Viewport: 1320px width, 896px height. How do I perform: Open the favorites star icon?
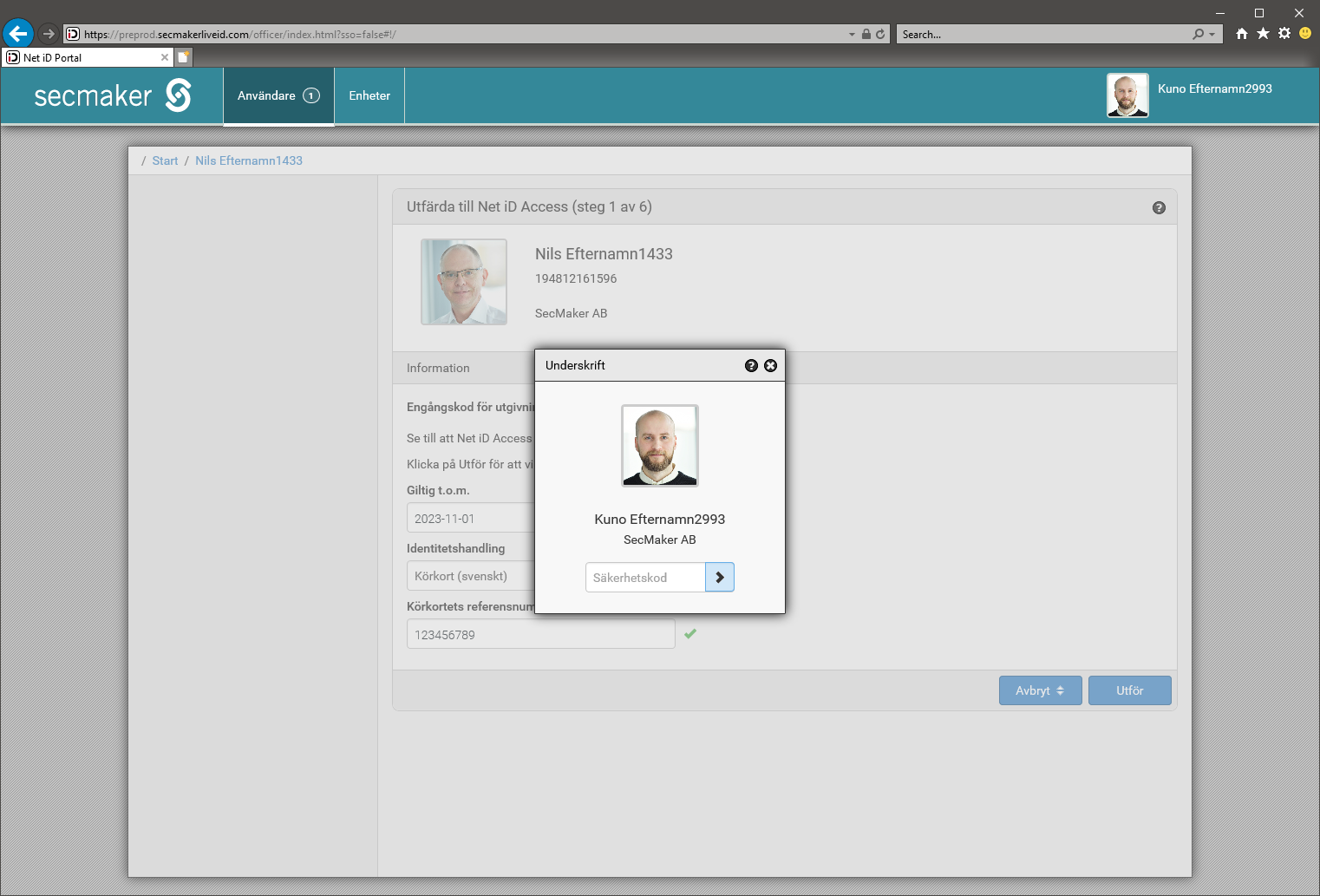point(1263,34)
